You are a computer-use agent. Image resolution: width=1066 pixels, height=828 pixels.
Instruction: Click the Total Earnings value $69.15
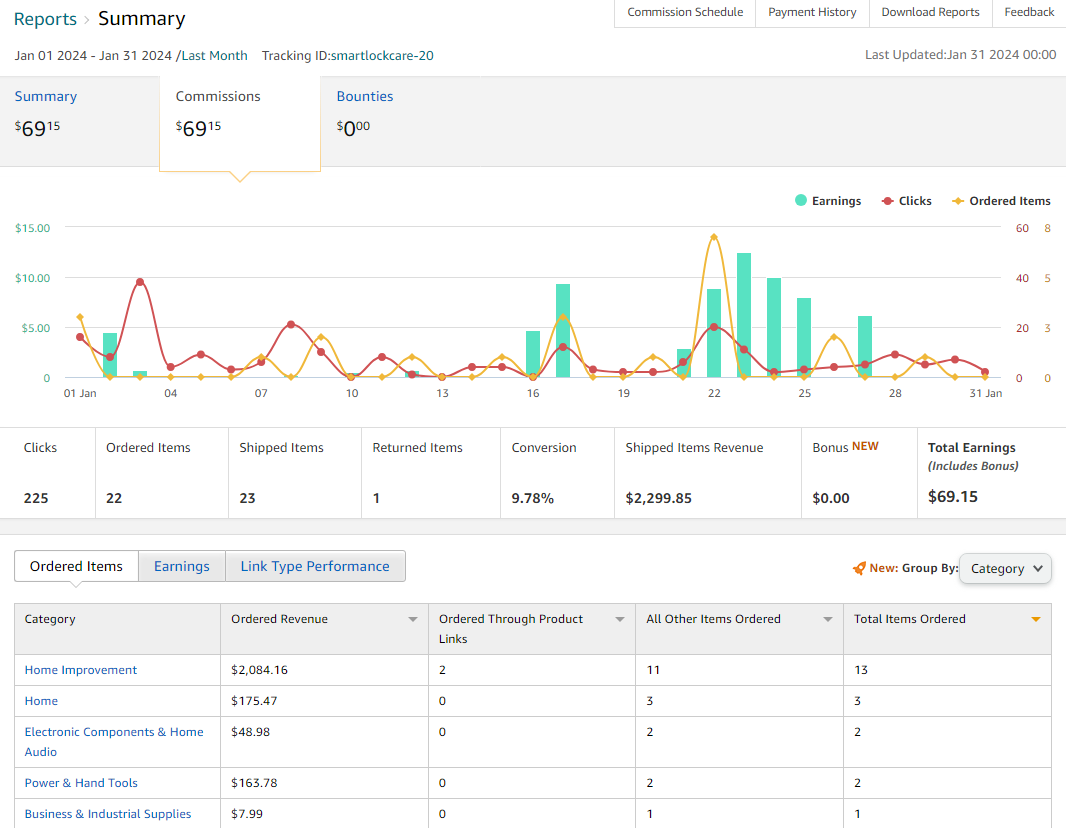(952, 497)
